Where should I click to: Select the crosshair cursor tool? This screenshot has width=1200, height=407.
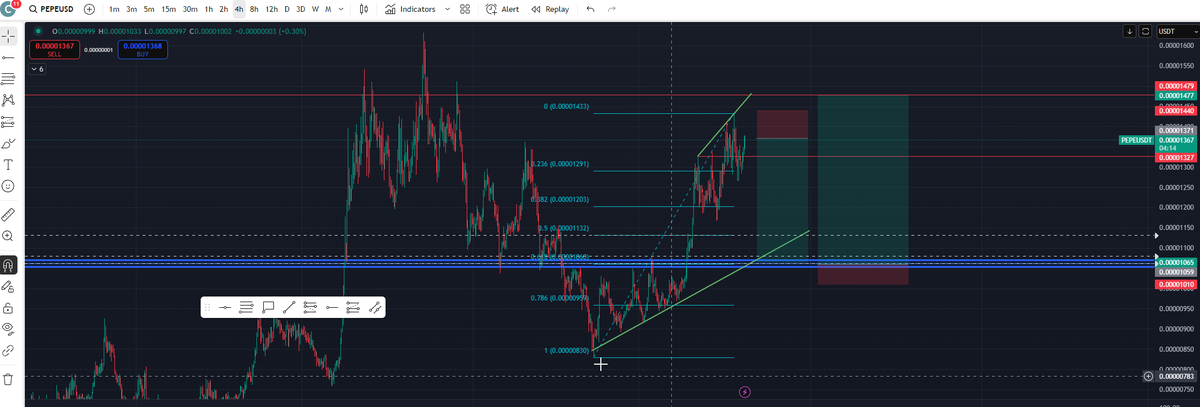tap(8, 36)
